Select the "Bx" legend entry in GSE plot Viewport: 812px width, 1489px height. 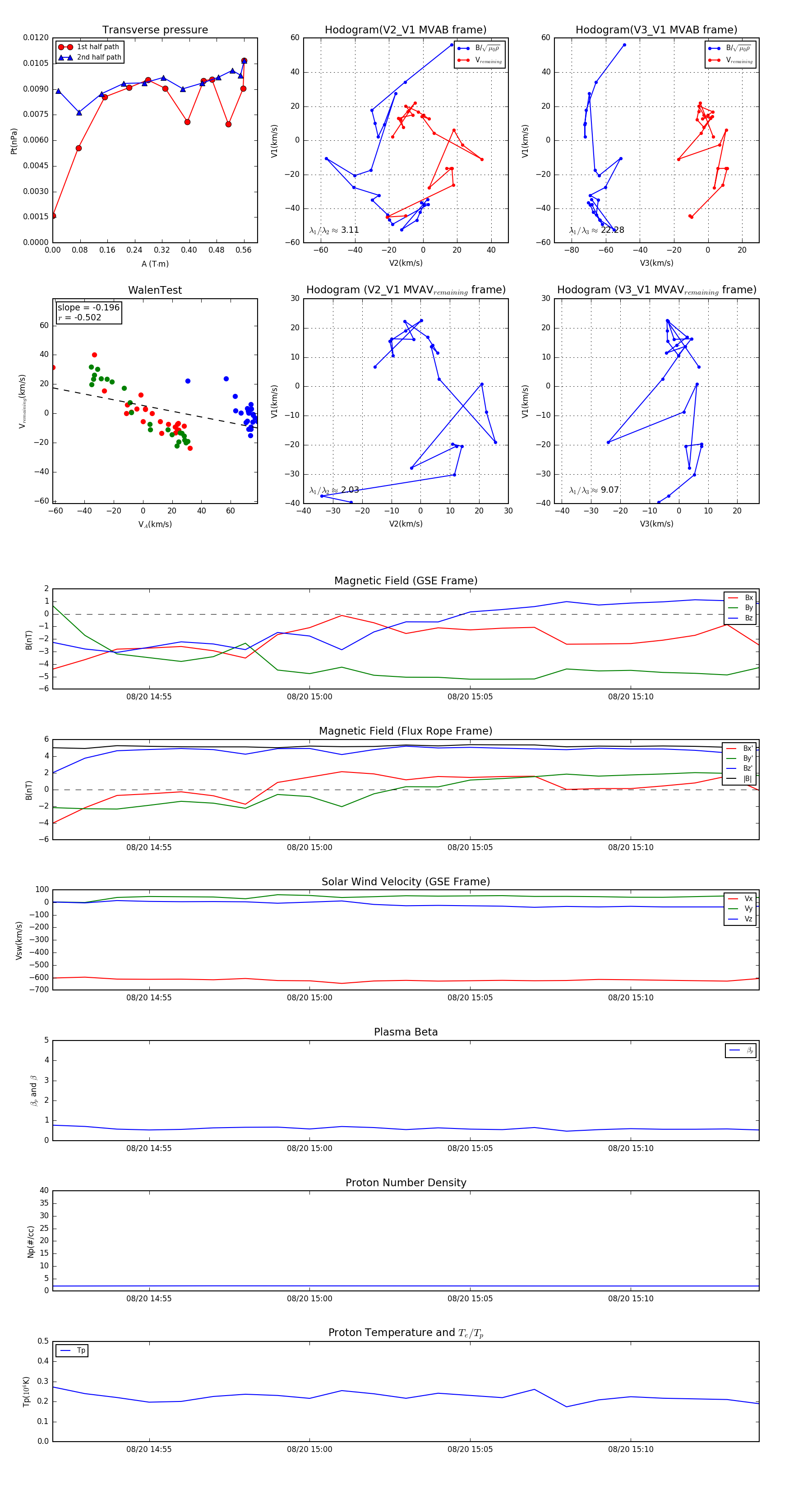coord(740,598)
